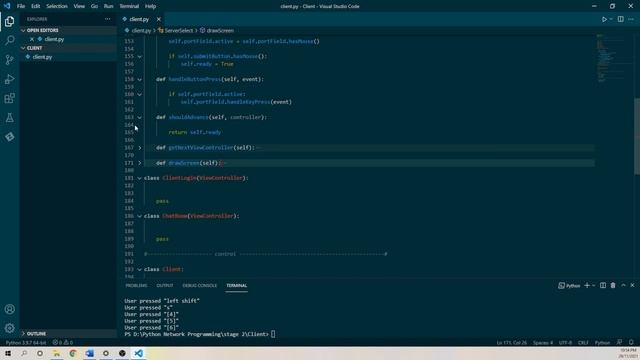
Task: Open notifications bell in status bar
Action: 631,342
